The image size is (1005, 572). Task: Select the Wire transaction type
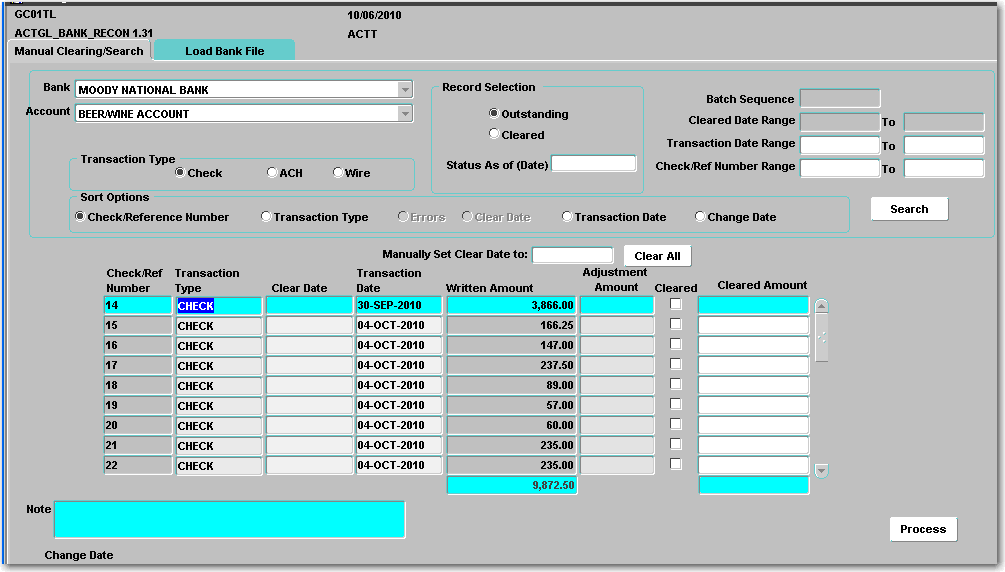[338, 173]
